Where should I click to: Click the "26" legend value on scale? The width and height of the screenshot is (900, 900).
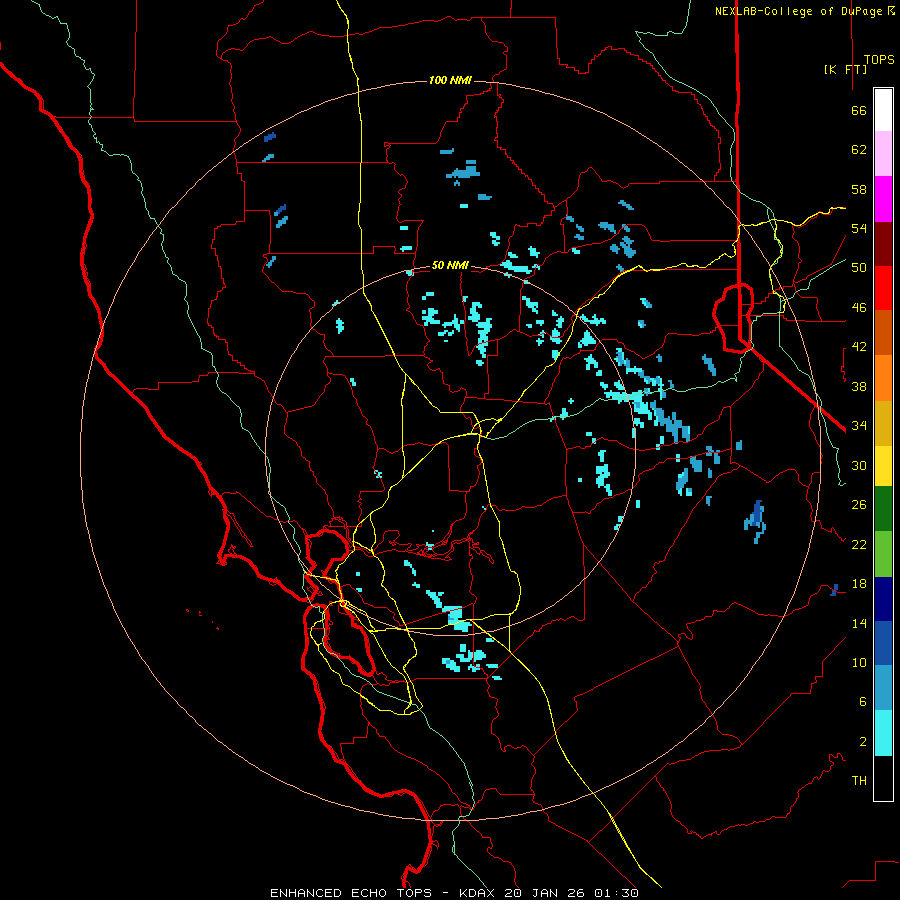pyautogui.click(x=859, y=505)
